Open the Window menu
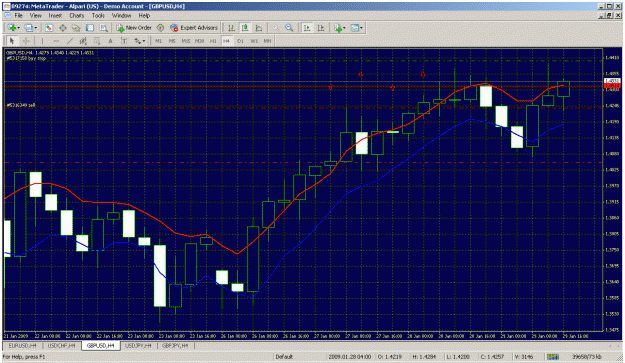Screen dimensions: 625x363 click(x=121, y=16)
